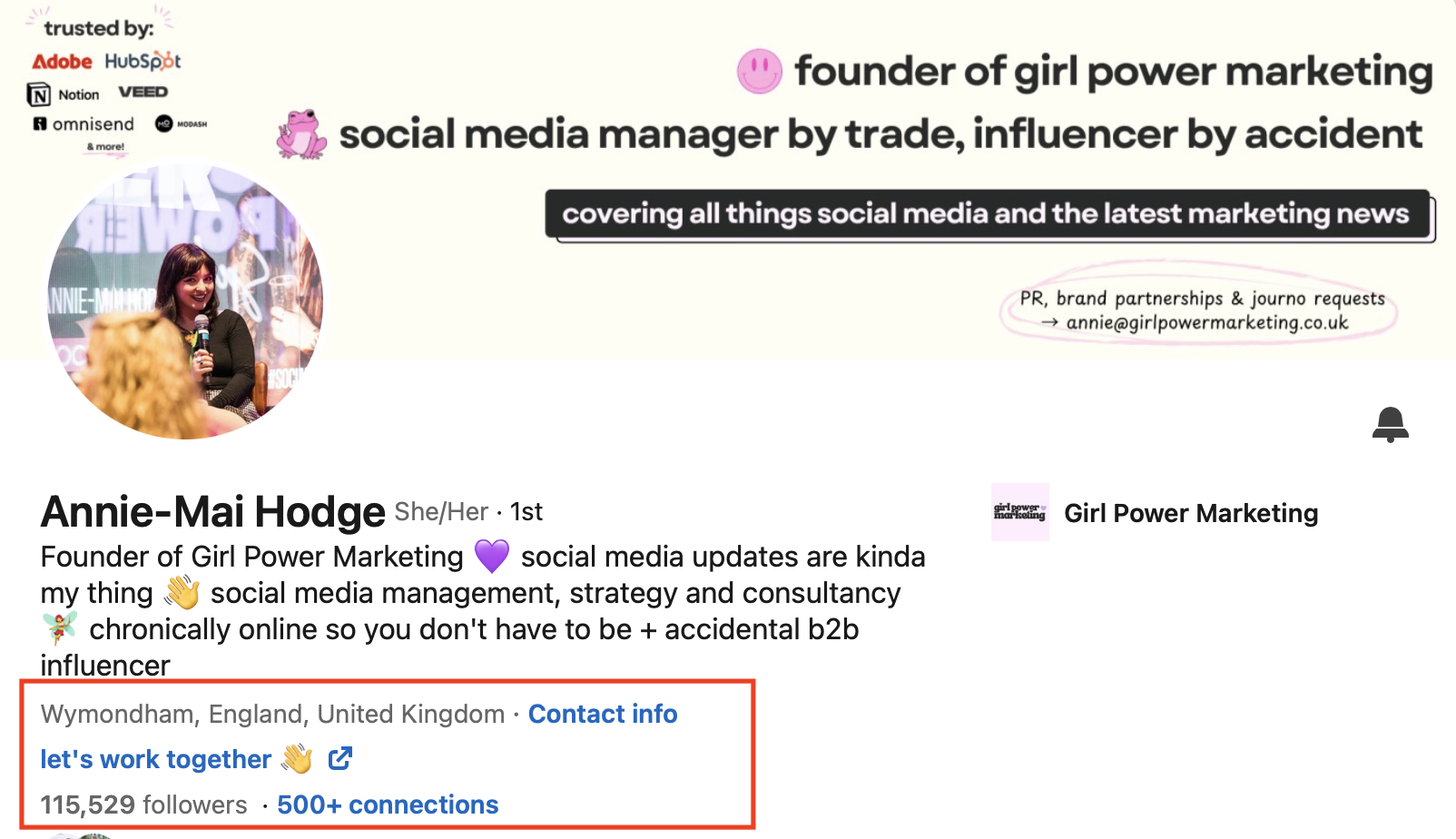Click the HubSpot logo in the banner
The height and width of the screenshot is (839, 1456).
[143, 62]
